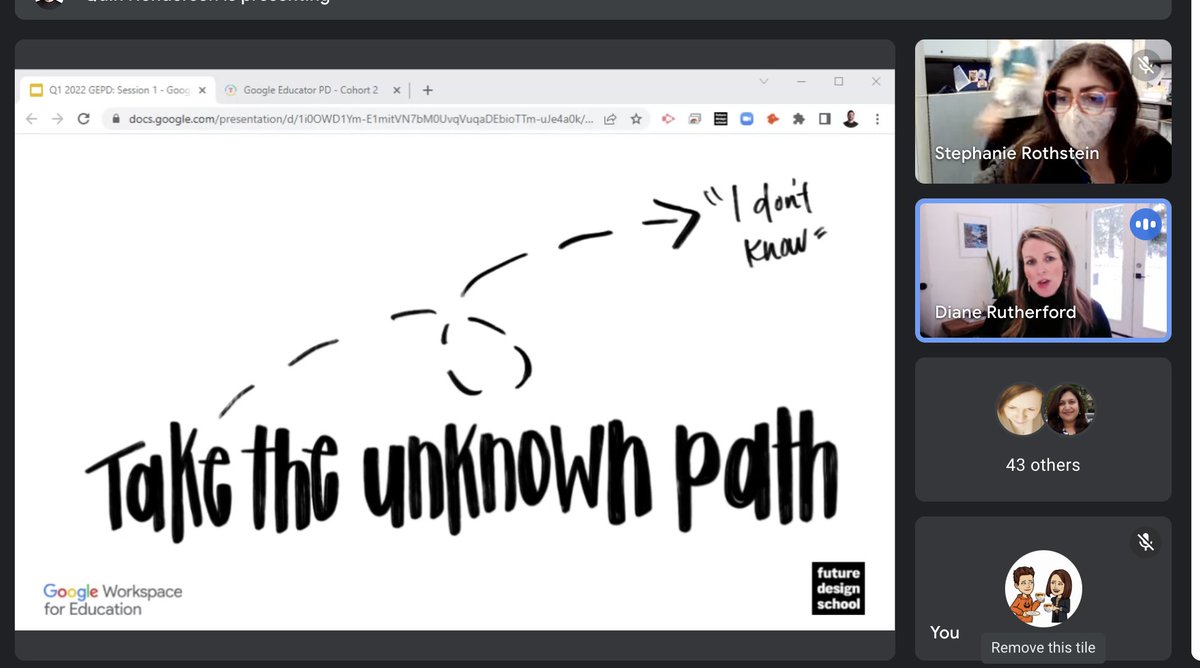Toggle Chrome side panel icon
This screenshot has height=668, width=1200.
pyautogui.click(x=824, y=119)
